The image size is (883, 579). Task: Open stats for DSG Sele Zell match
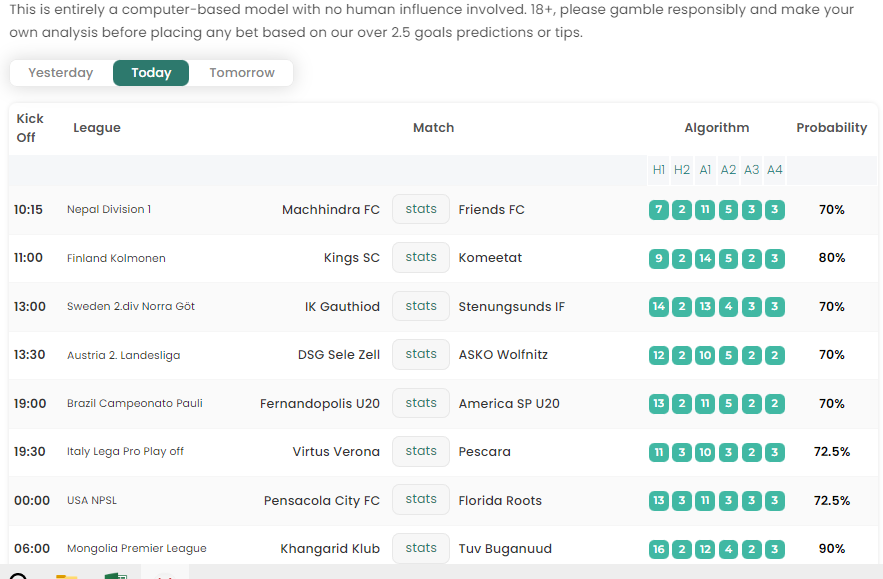point(421,354)
